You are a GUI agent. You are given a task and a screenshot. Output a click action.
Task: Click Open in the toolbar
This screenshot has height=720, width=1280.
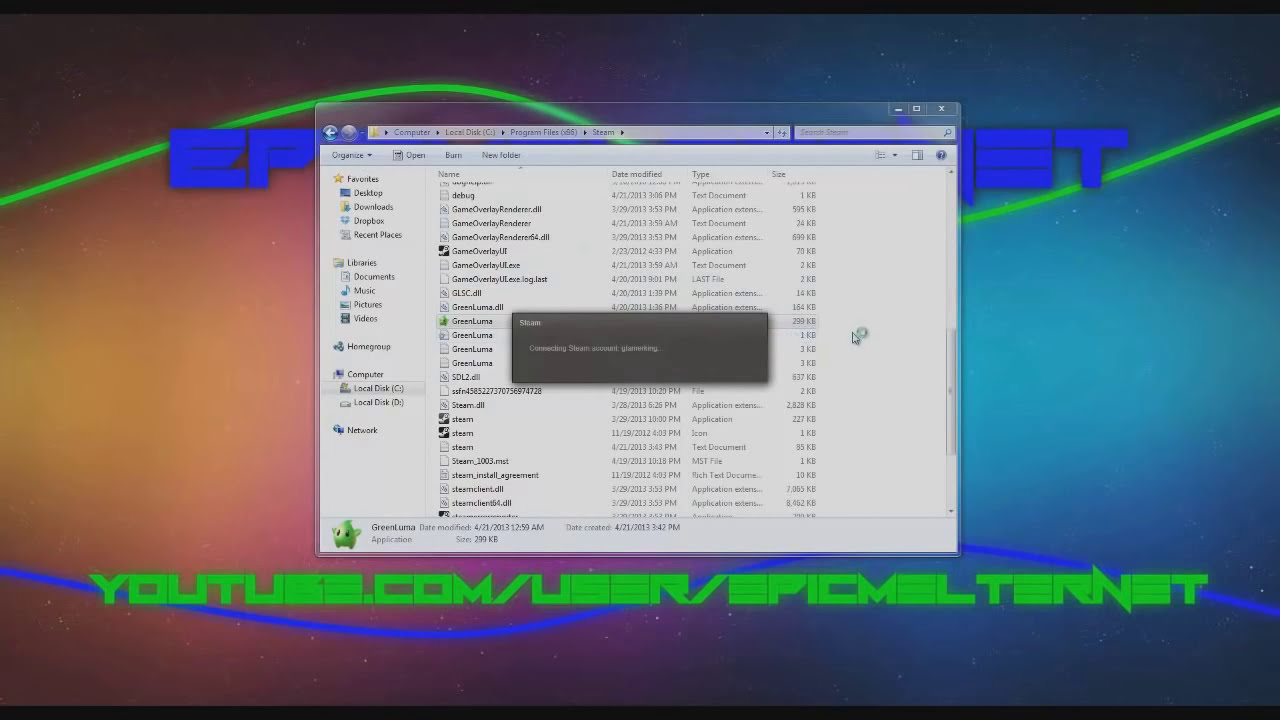click(x=409, y=155)
